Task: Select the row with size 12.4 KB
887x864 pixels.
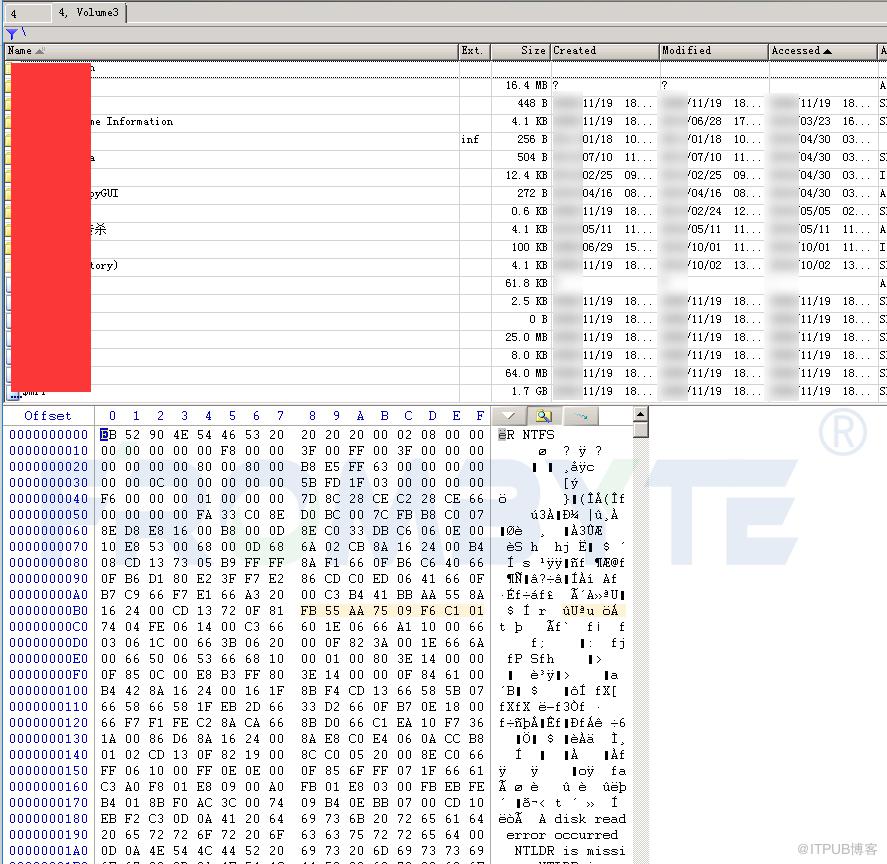Action: coord(445,175)
